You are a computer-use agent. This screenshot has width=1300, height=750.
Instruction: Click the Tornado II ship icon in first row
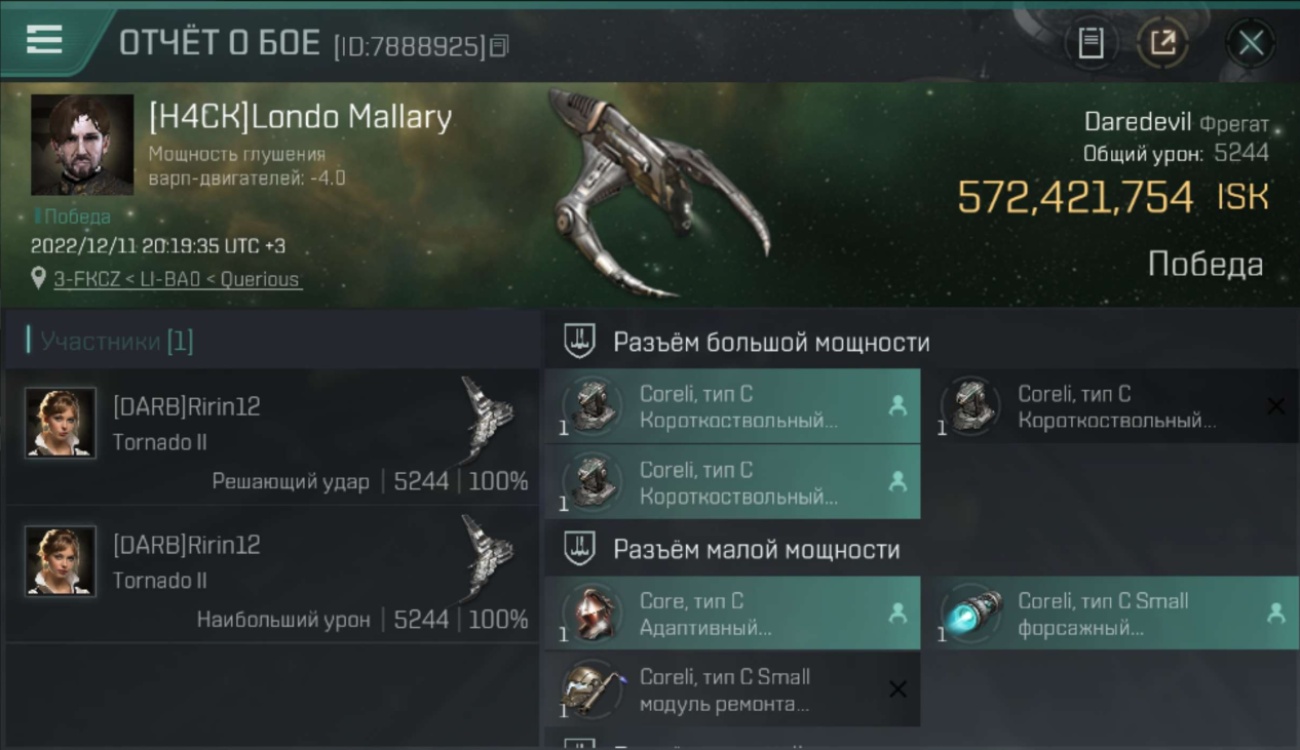(x=488, y=417)
